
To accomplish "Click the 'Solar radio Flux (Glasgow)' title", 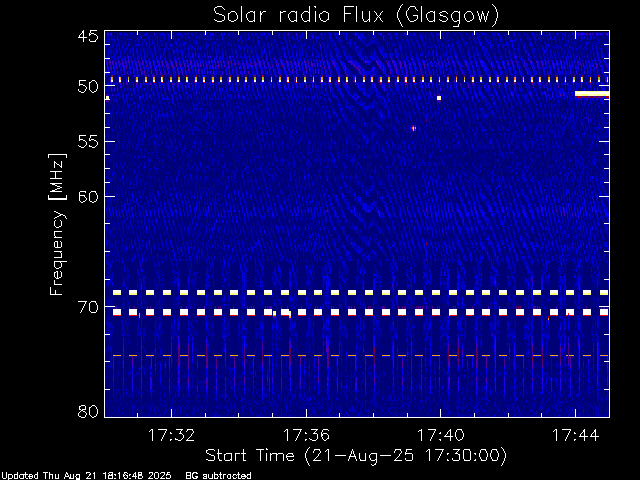I will pyautogui.click(x=356, y=16).
